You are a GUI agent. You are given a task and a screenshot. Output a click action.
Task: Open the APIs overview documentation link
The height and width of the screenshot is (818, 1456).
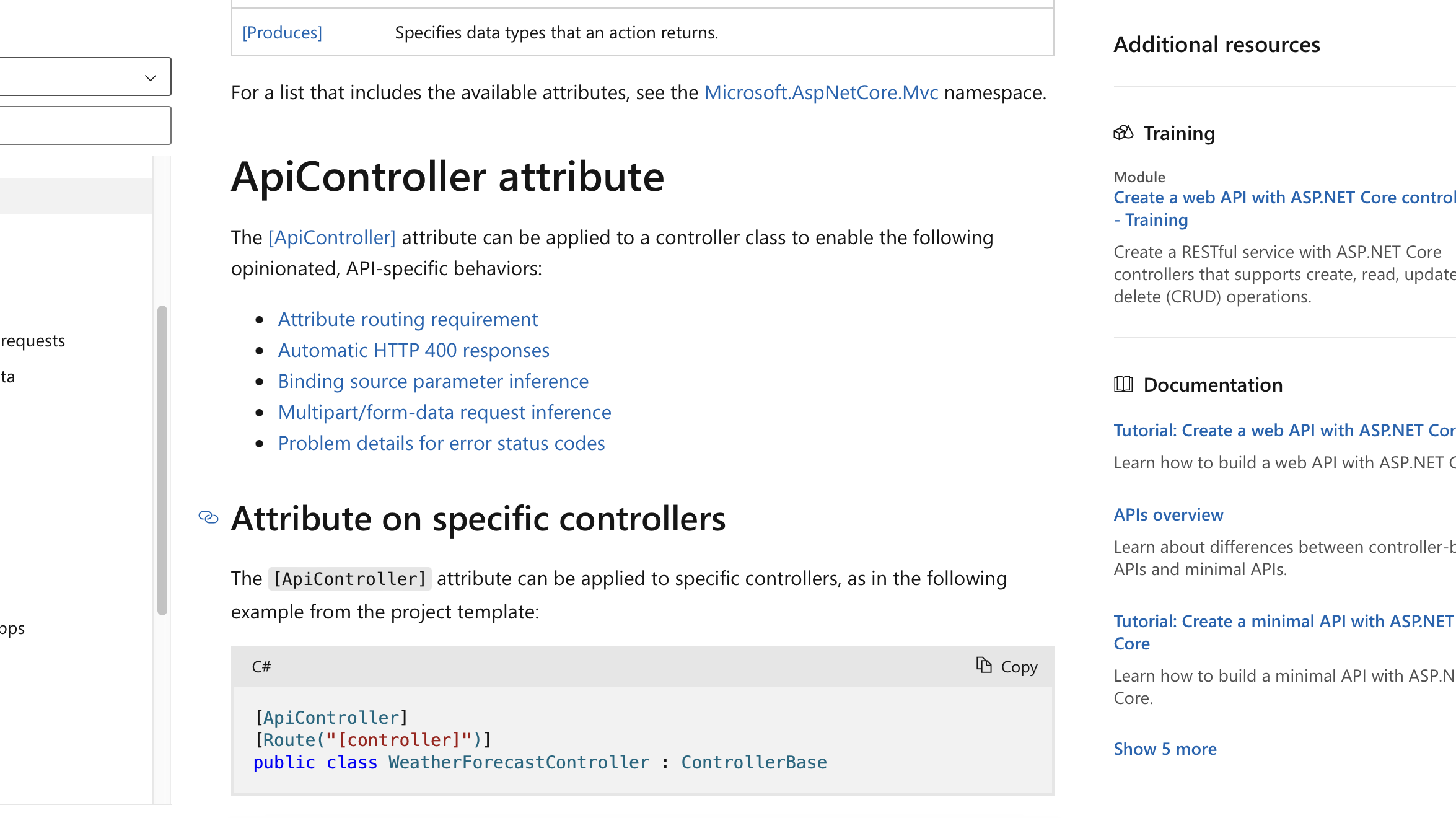click(x=1168, y=515)
